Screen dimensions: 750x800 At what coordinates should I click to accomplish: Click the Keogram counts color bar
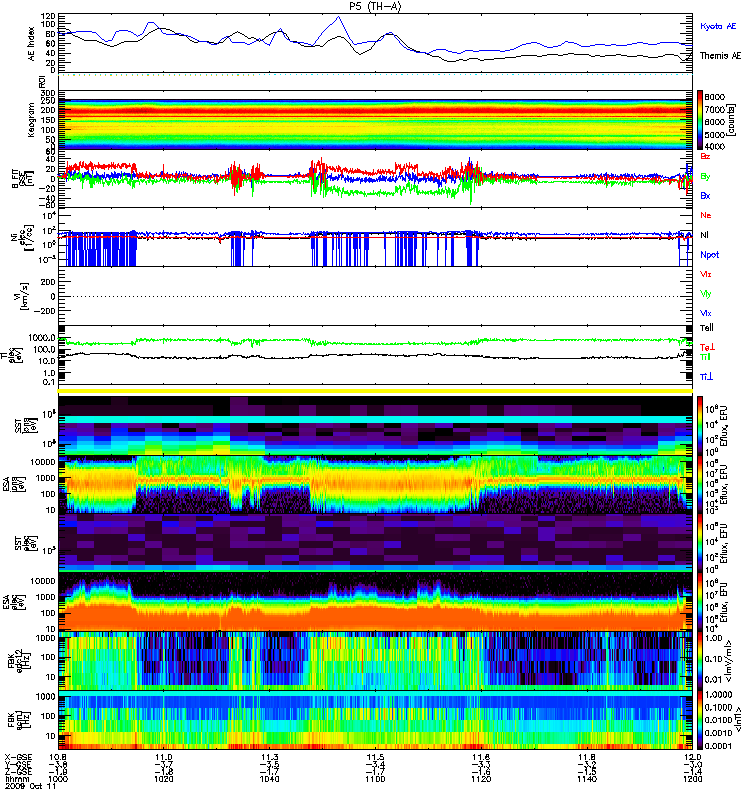pos(700,120)
